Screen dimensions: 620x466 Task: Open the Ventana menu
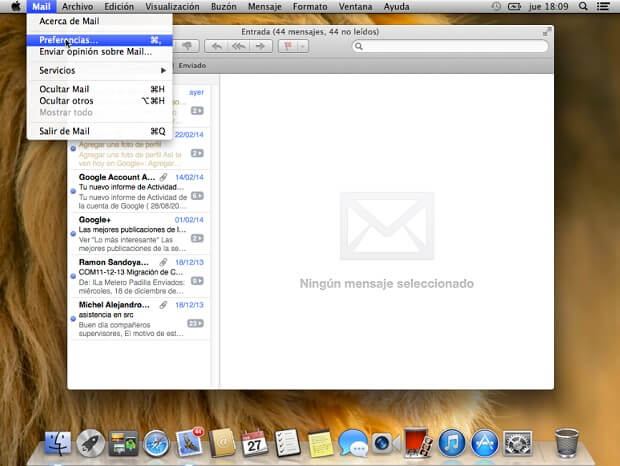[355, 7]
